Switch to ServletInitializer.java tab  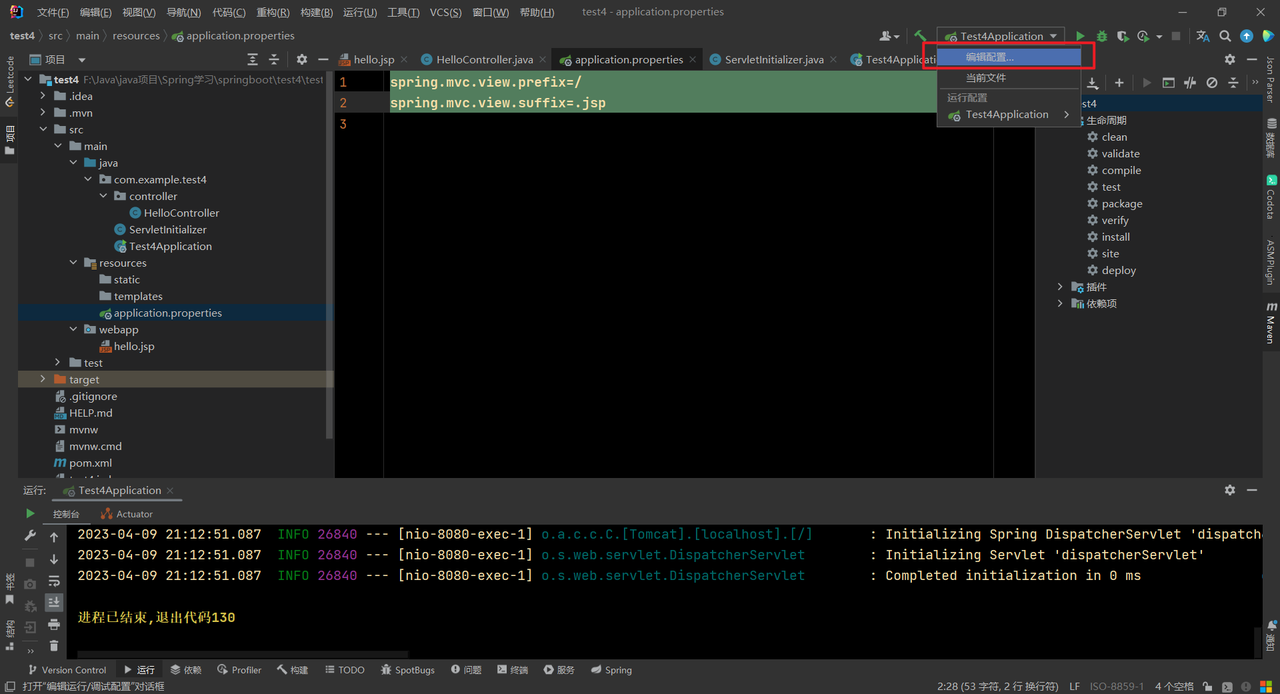pyautogui.click(x=774, y=59)
